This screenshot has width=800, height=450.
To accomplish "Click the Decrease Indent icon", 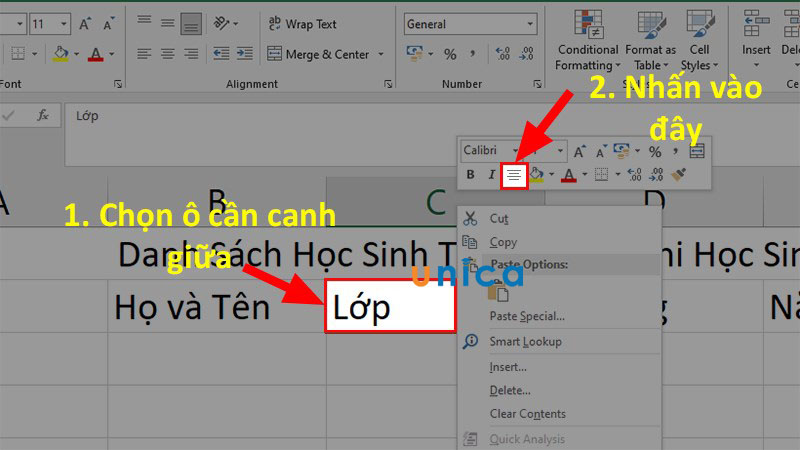I will pyautogui.click(x=221, y=54).
